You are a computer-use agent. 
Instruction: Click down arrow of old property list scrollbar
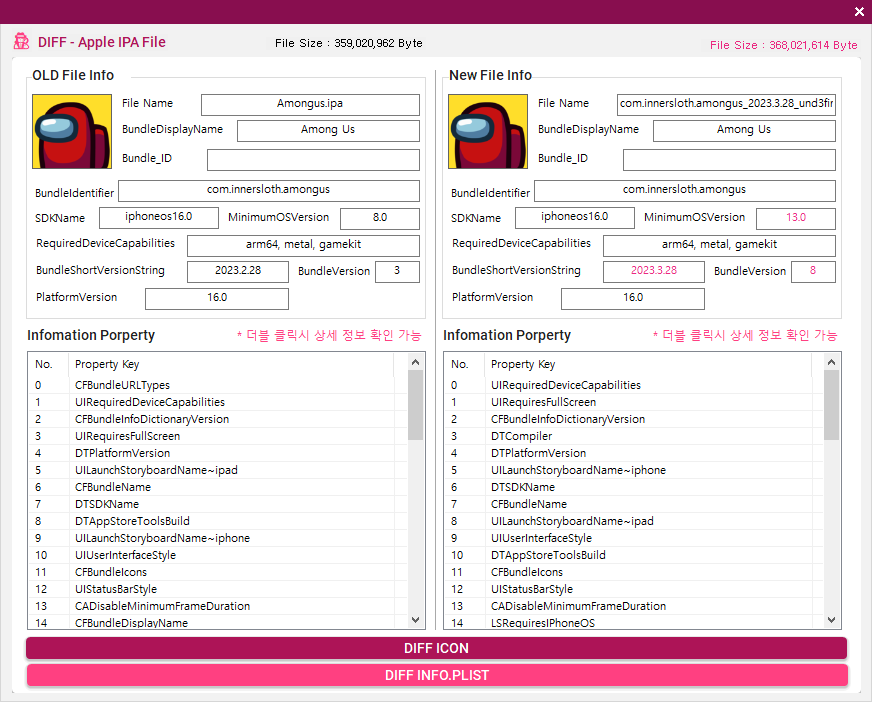pyautogui.click(x=415, y=620)
